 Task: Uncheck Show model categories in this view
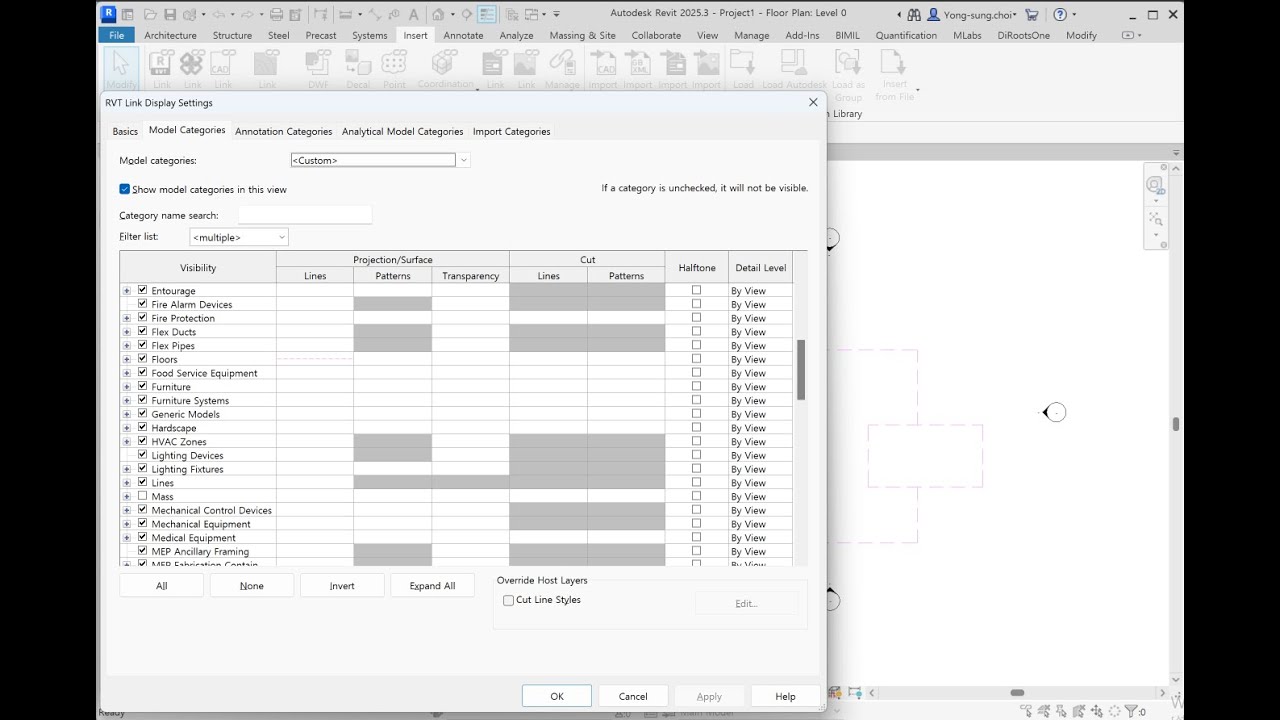pos(125,189)
